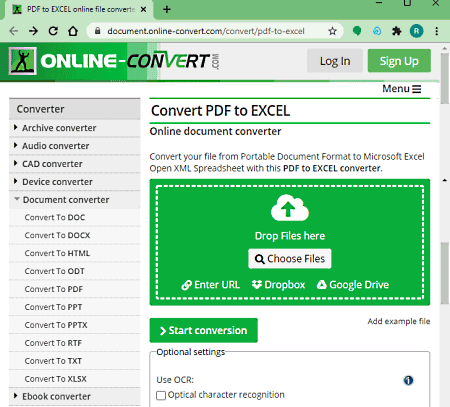Go to browser home page icon

73,31
